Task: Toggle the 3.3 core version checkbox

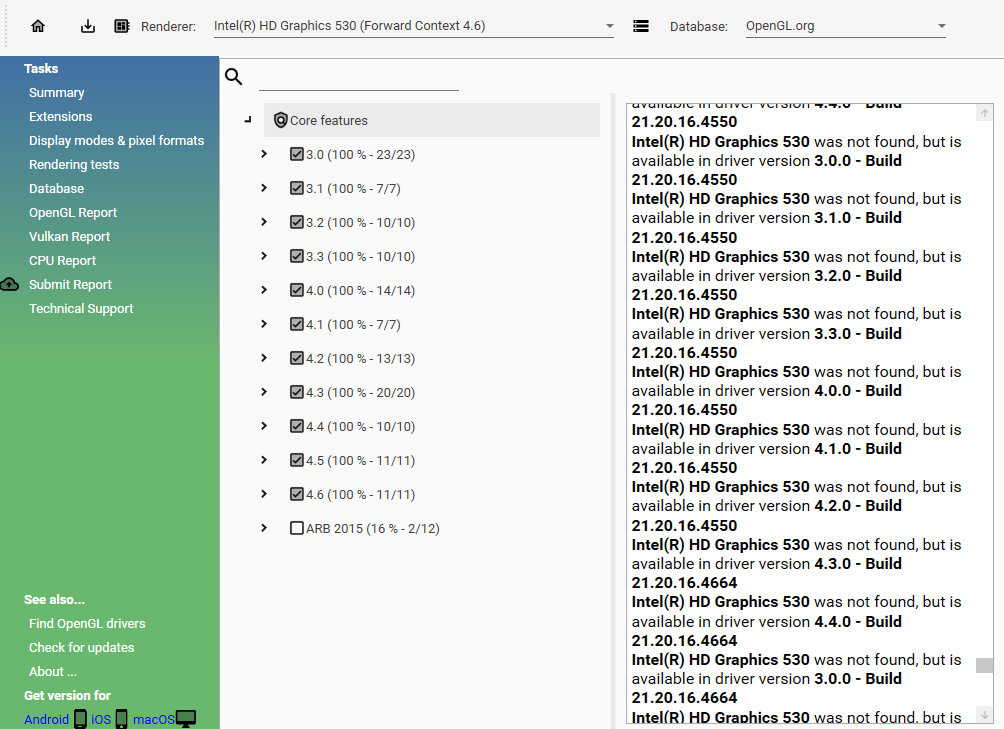Action: pos(296,255)
